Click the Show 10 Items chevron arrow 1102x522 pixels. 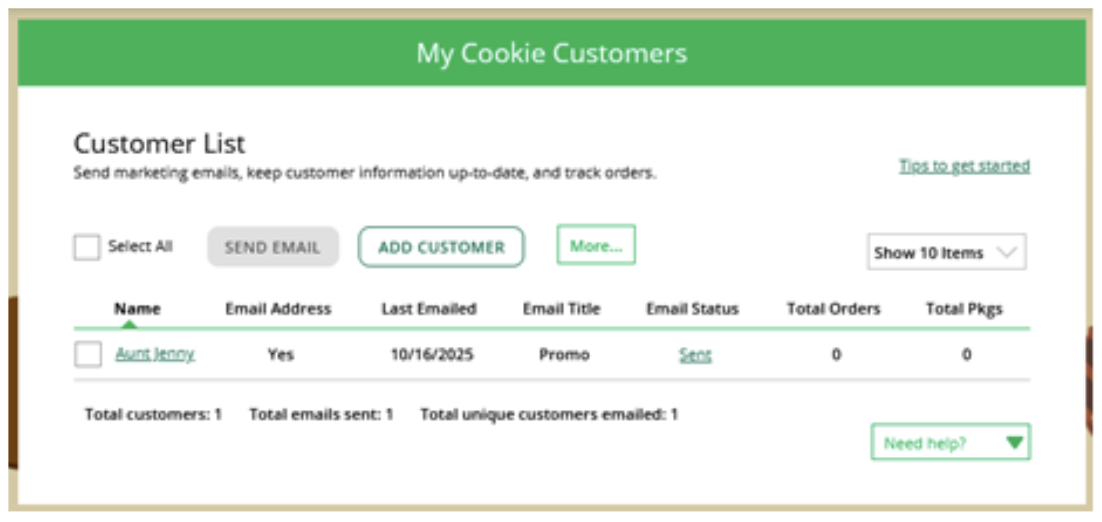click(x=1007, y=253)
